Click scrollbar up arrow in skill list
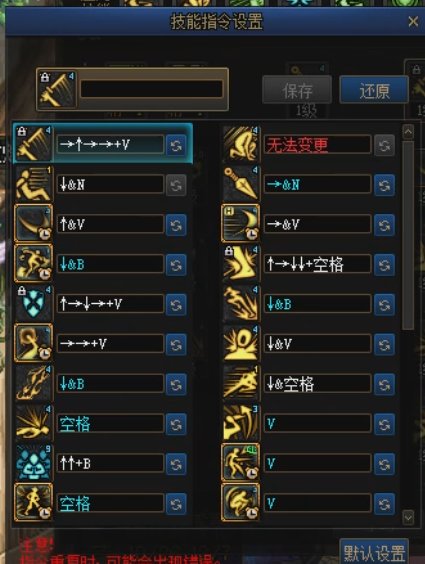This screenshot has height=564, width=425. 408,132
